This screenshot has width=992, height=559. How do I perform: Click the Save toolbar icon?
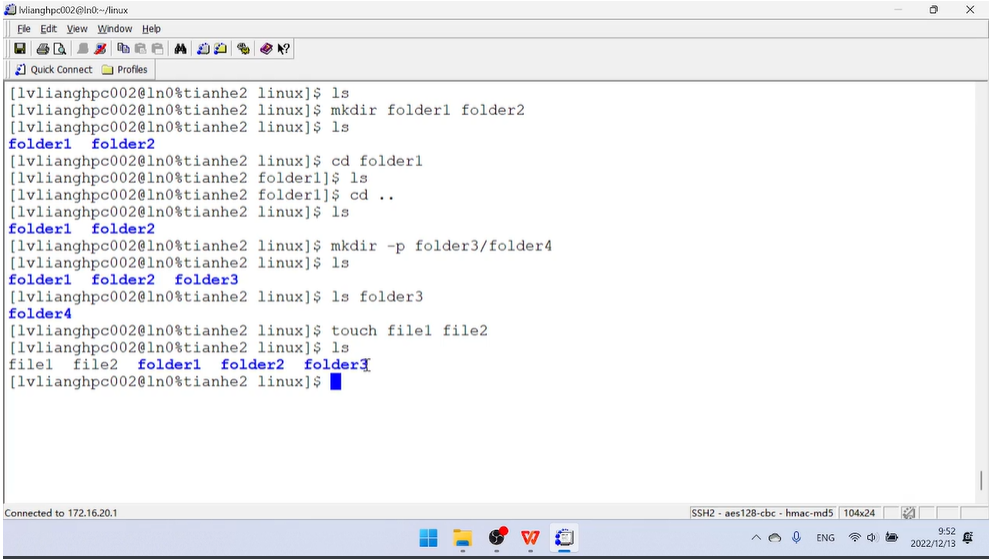click(20, 49)
